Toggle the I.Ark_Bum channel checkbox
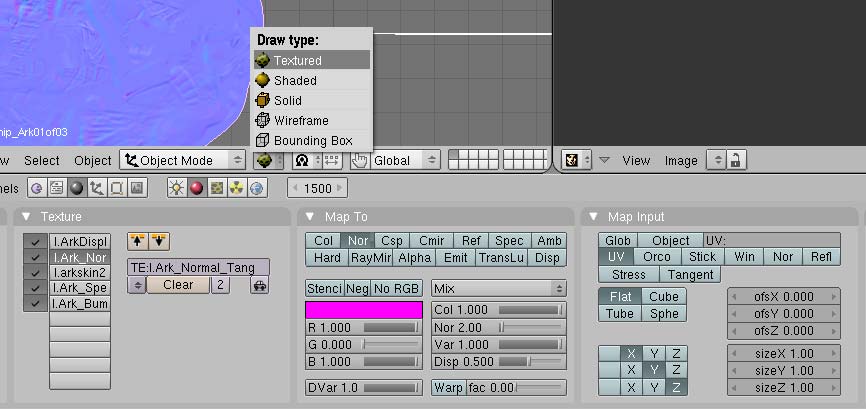This screenshot has height=410, width=866. click(36, 303)
